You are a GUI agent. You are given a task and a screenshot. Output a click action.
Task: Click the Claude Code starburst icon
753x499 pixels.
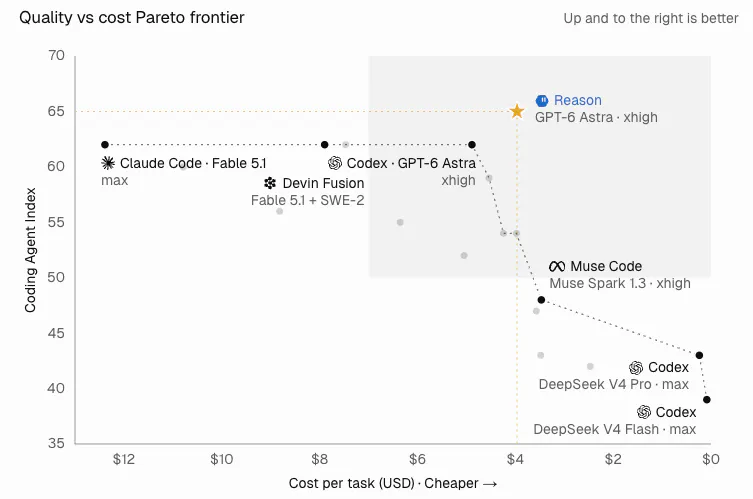(x=108, y=163)
